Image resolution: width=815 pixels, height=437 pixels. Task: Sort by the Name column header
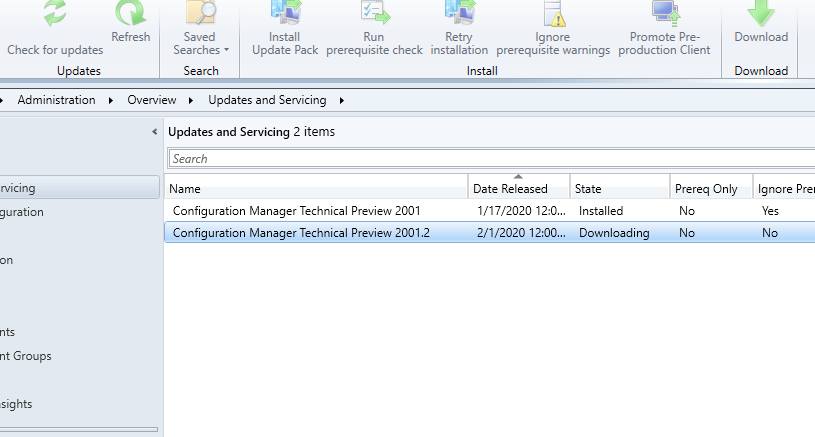(x=317, y=189)
